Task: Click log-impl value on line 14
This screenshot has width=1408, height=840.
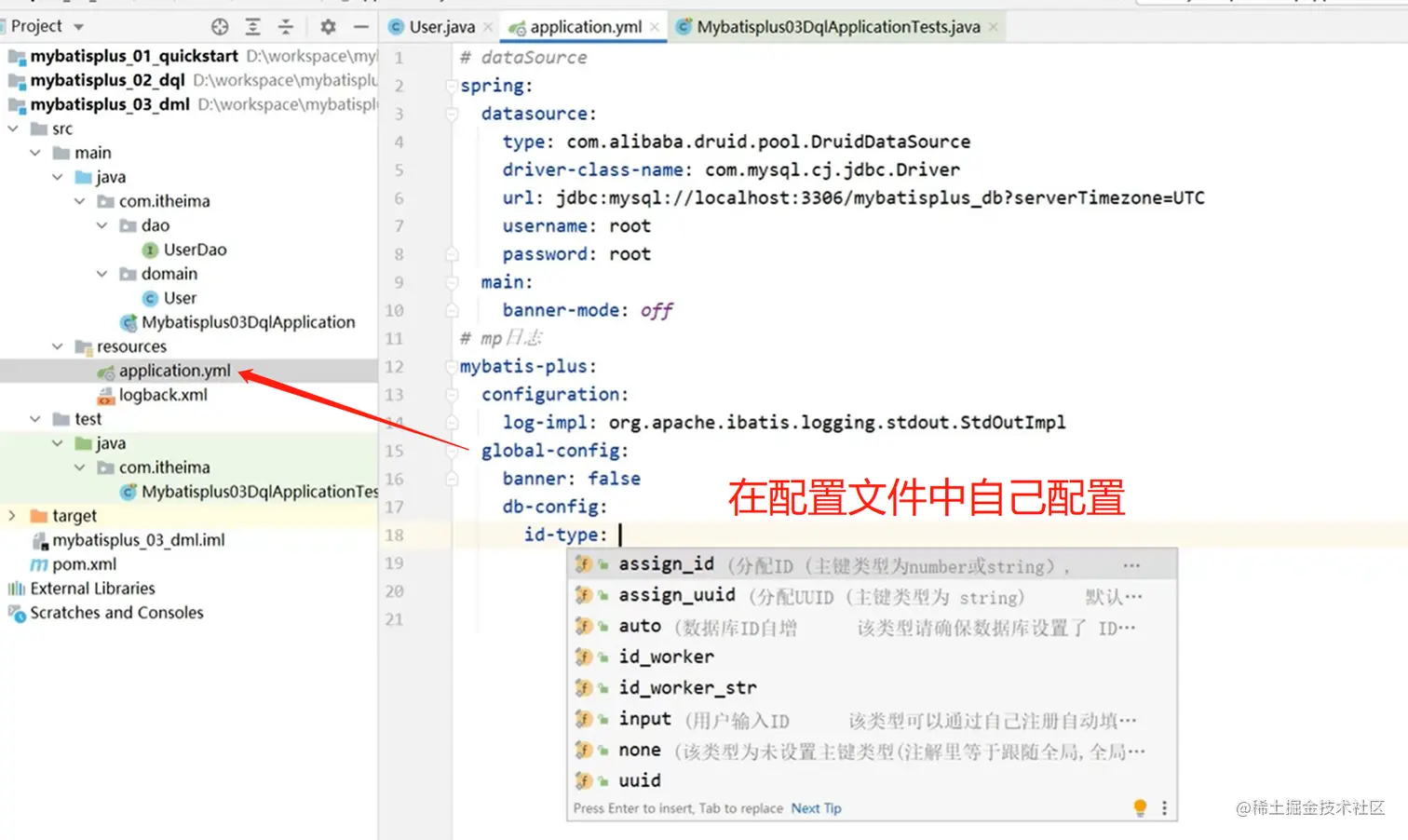Action: point(837,422)
